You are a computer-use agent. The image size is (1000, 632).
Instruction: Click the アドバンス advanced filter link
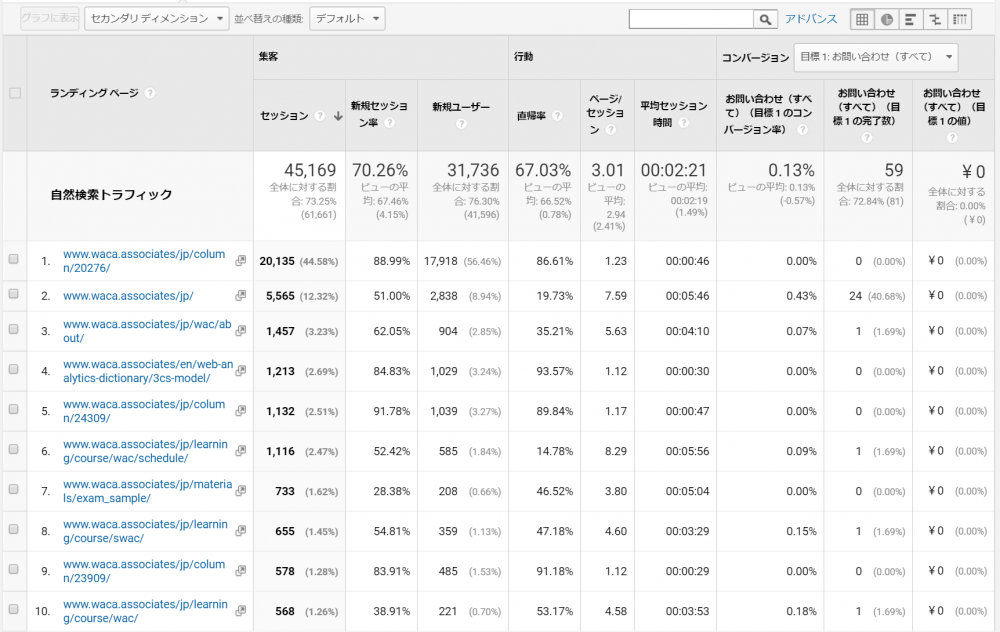(x=811, y=19)
